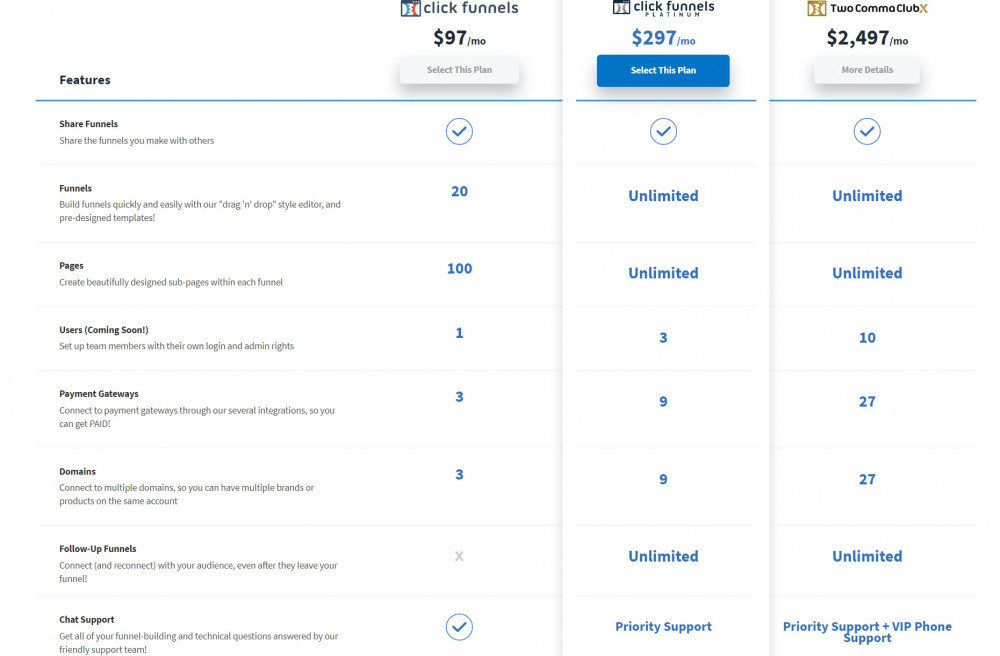This screenshot has height=656, width=1000.
Task: Click the Follow-Up Funnels feature title
Action: click(x=98, y=549)
